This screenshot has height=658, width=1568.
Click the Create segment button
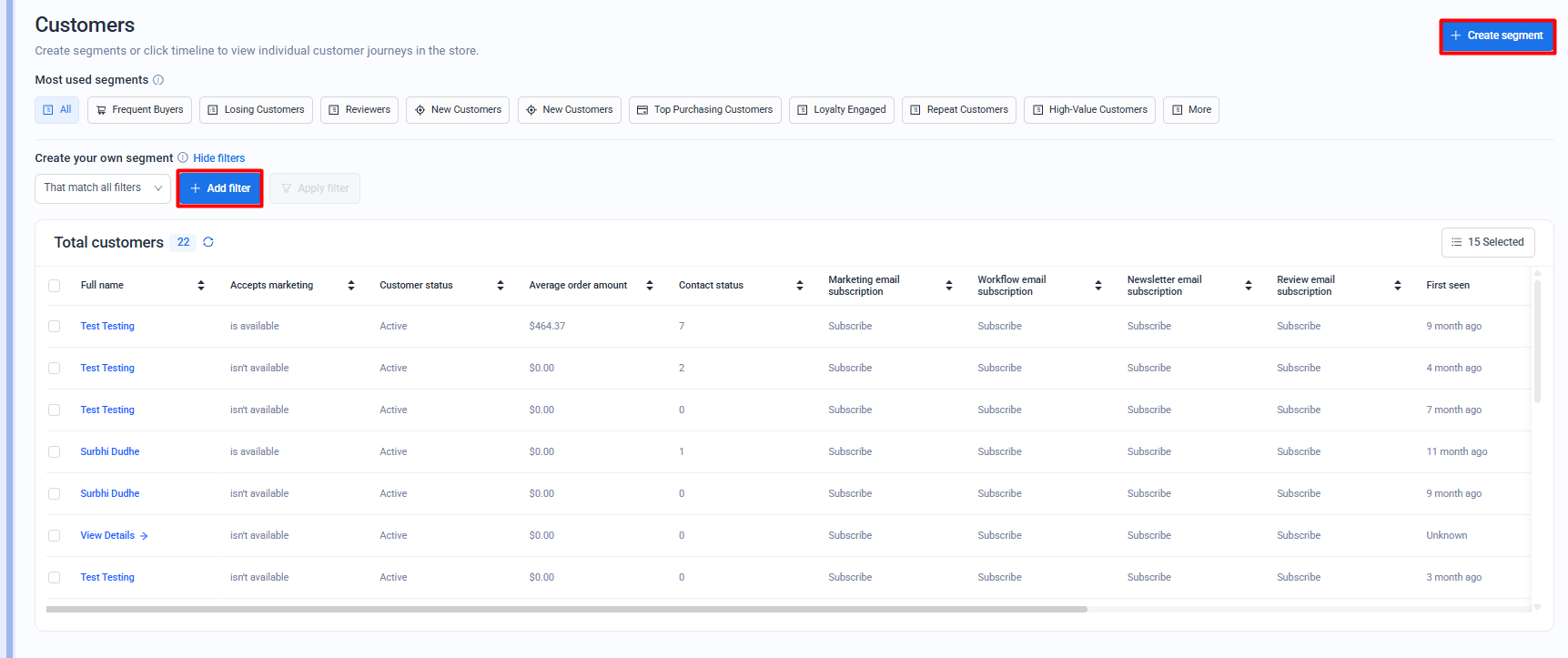(x=1497, y=36)
